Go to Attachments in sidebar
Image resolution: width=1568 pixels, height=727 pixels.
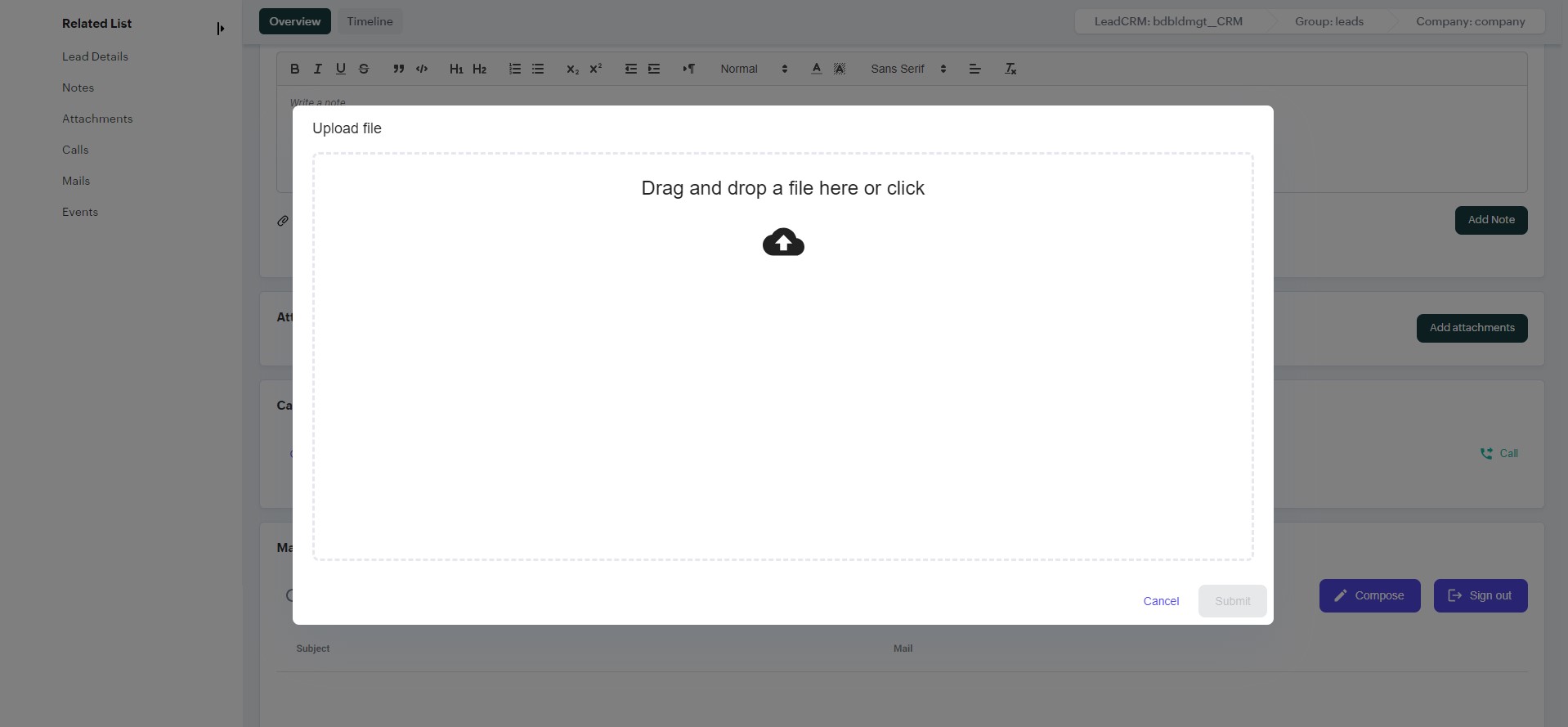tap(97, 119)
